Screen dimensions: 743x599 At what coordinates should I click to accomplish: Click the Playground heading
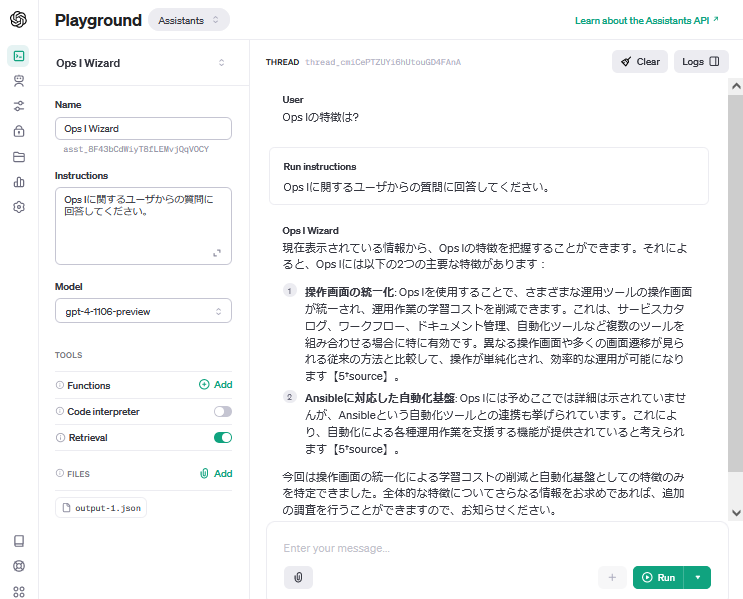(x=98, y=20)
